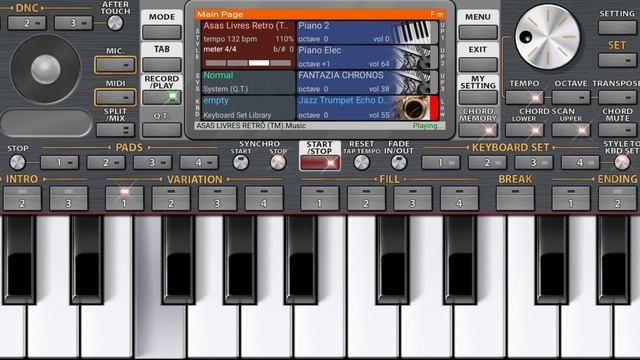Click the trumpet thumbnail image

414,108
